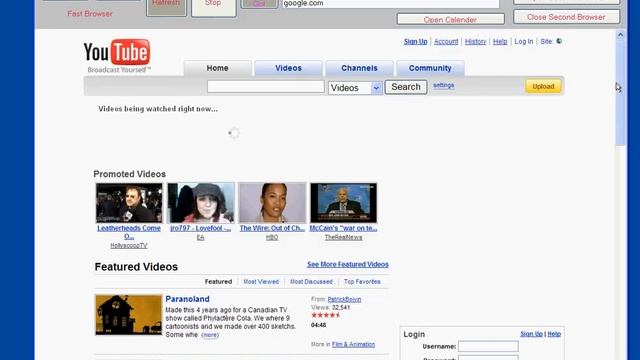The width and height of the screenshot is (640, 360).
Task: Open the History link
Action: pos(476,42)
